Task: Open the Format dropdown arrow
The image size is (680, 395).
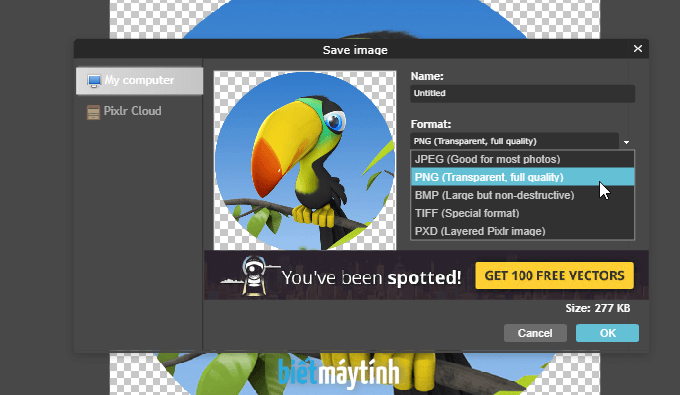Action: click(626, 142)
